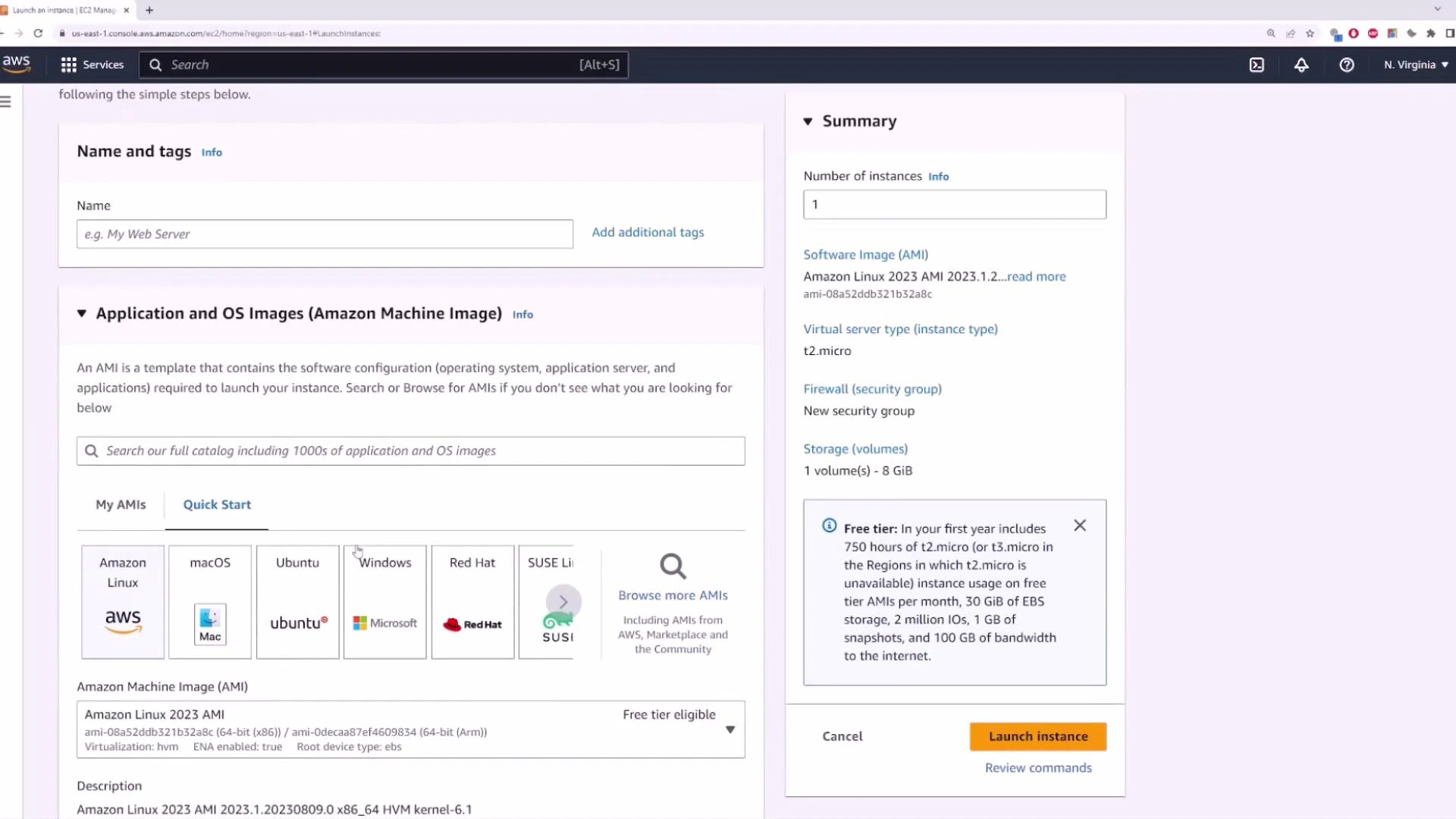Viewport: 1456px width, 819px height.
Task: Open the help question mark menu
Action: coord(1348,65)
